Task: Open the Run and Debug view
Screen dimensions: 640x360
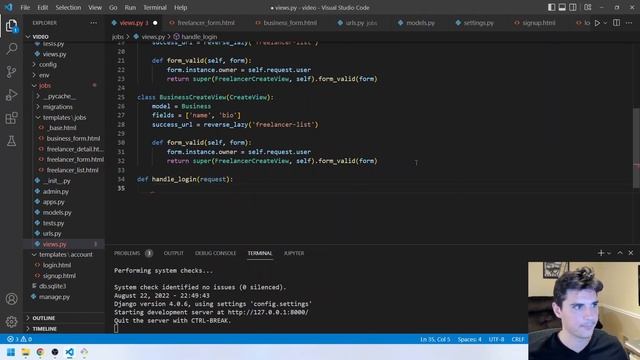Action: coord(11,95)
